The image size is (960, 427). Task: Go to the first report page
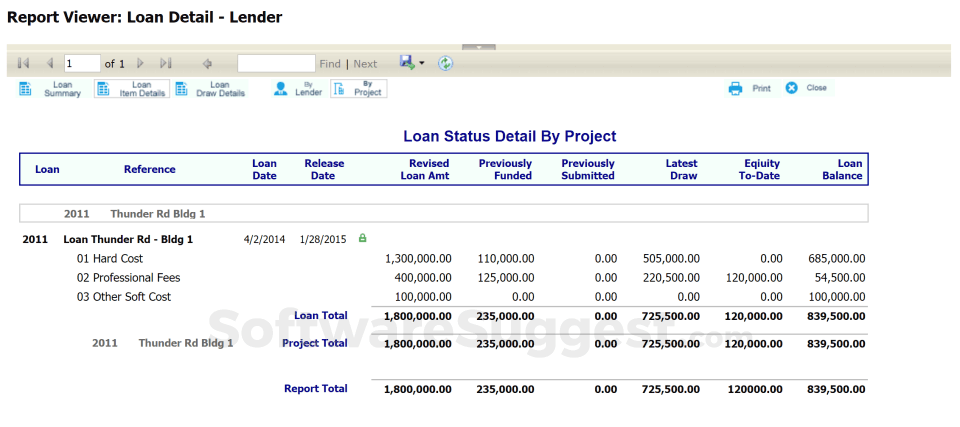pyautogui.click(x=24, y=63)
